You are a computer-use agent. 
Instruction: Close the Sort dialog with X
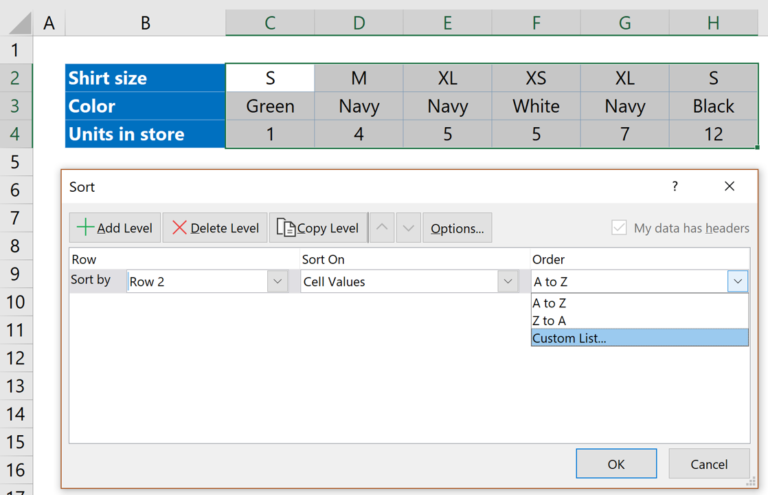(729, 186)
